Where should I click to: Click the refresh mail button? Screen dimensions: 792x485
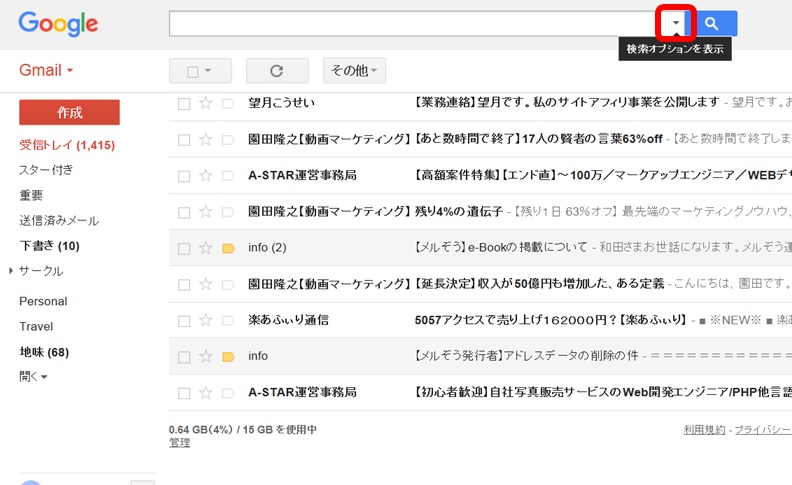click(277, 71)
